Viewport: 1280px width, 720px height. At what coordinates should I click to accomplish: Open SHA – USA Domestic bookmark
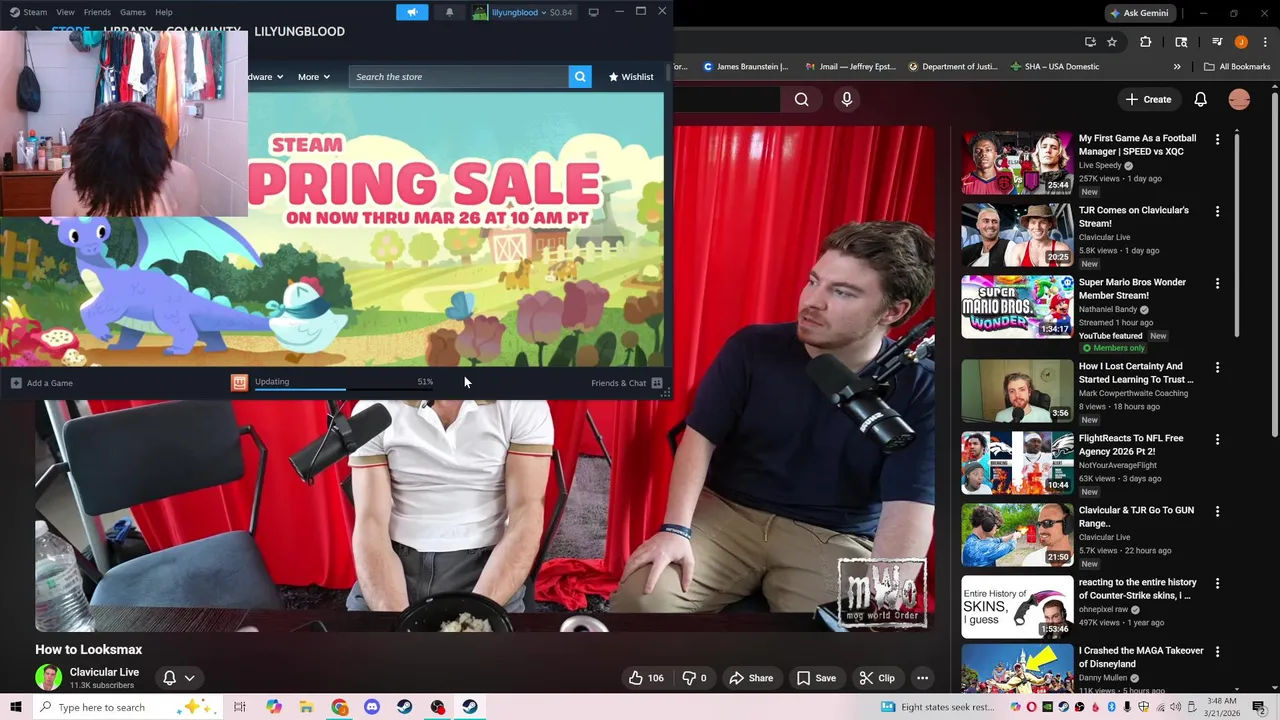coord(1055,67)
